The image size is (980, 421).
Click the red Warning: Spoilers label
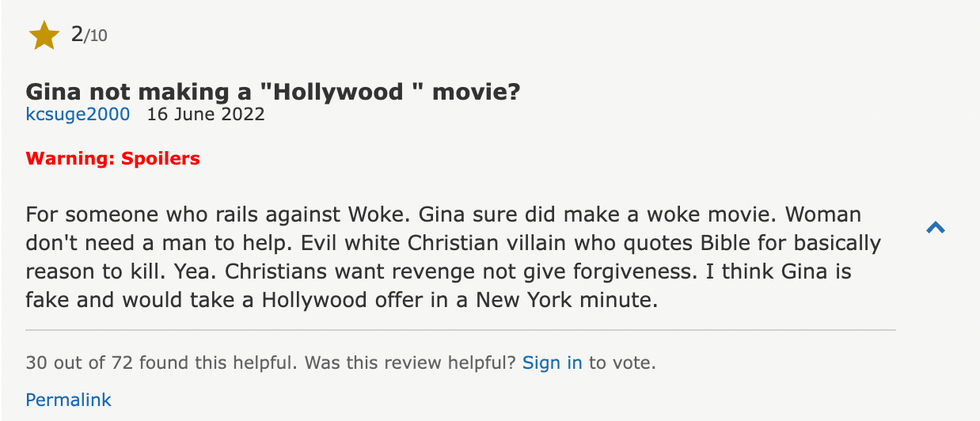click(112, 158)
